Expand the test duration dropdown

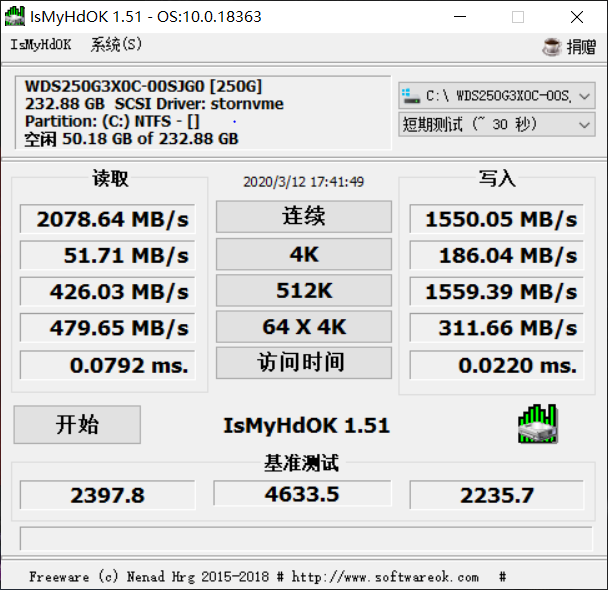pyautogui.click(x=584, y=125)
